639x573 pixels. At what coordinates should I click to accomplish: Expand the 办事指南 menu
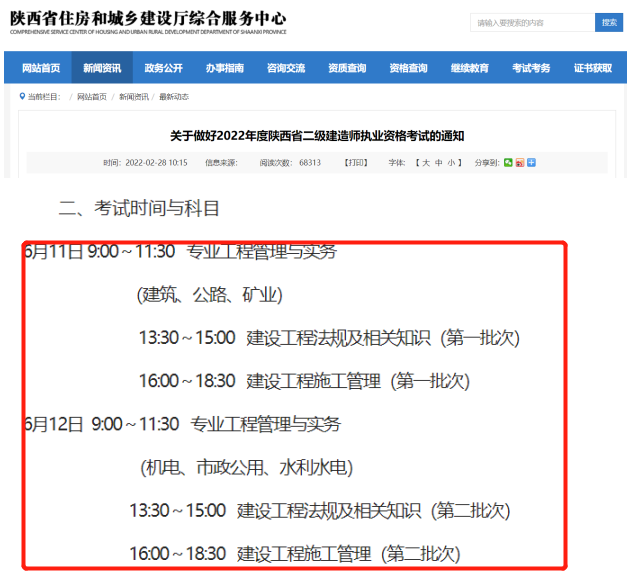click(224, 68)
